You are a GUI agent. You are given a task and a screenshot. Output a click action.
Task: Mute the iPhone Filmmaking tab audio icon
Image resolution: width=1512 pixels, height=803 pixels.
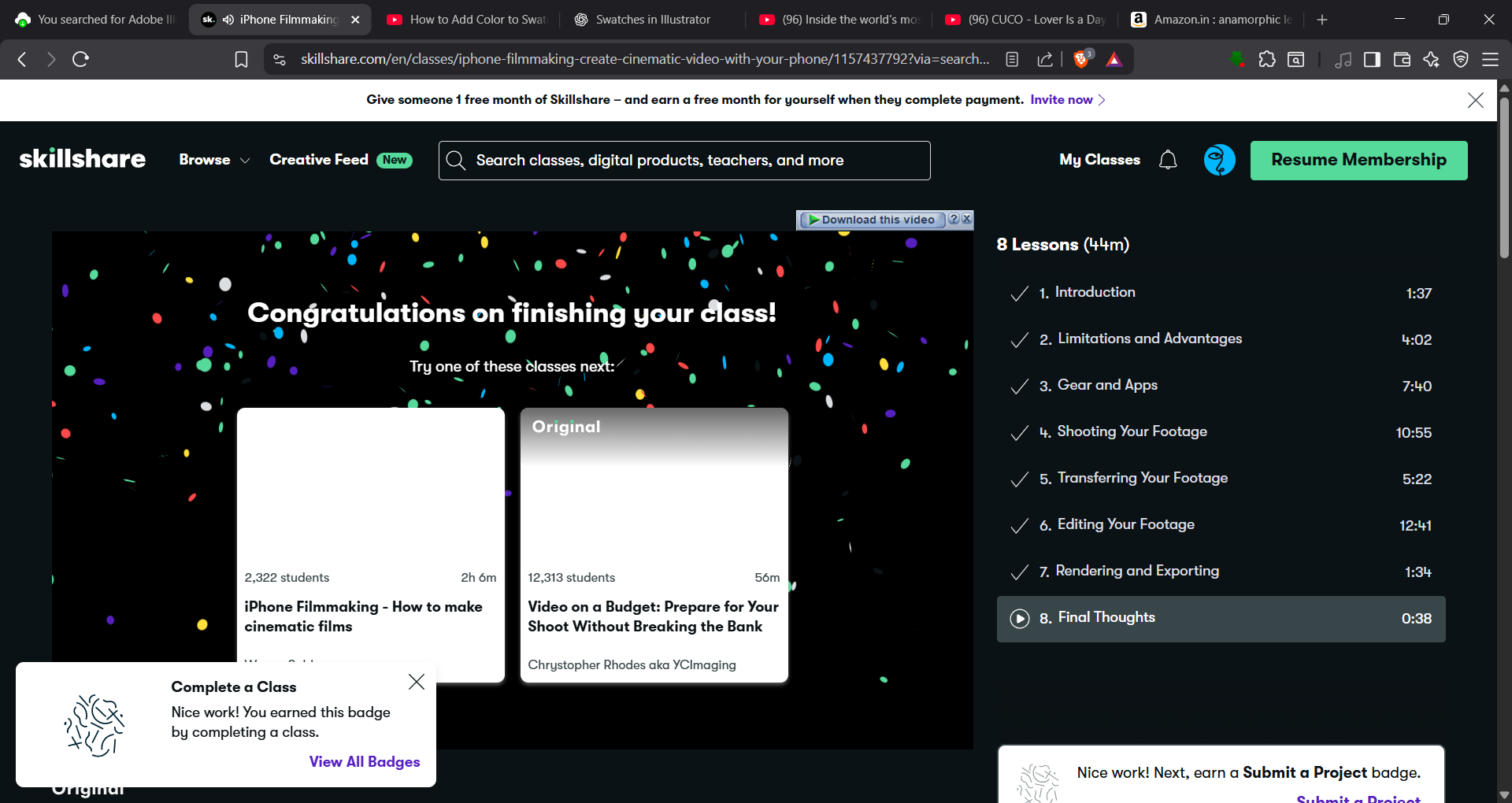(228, 20)
